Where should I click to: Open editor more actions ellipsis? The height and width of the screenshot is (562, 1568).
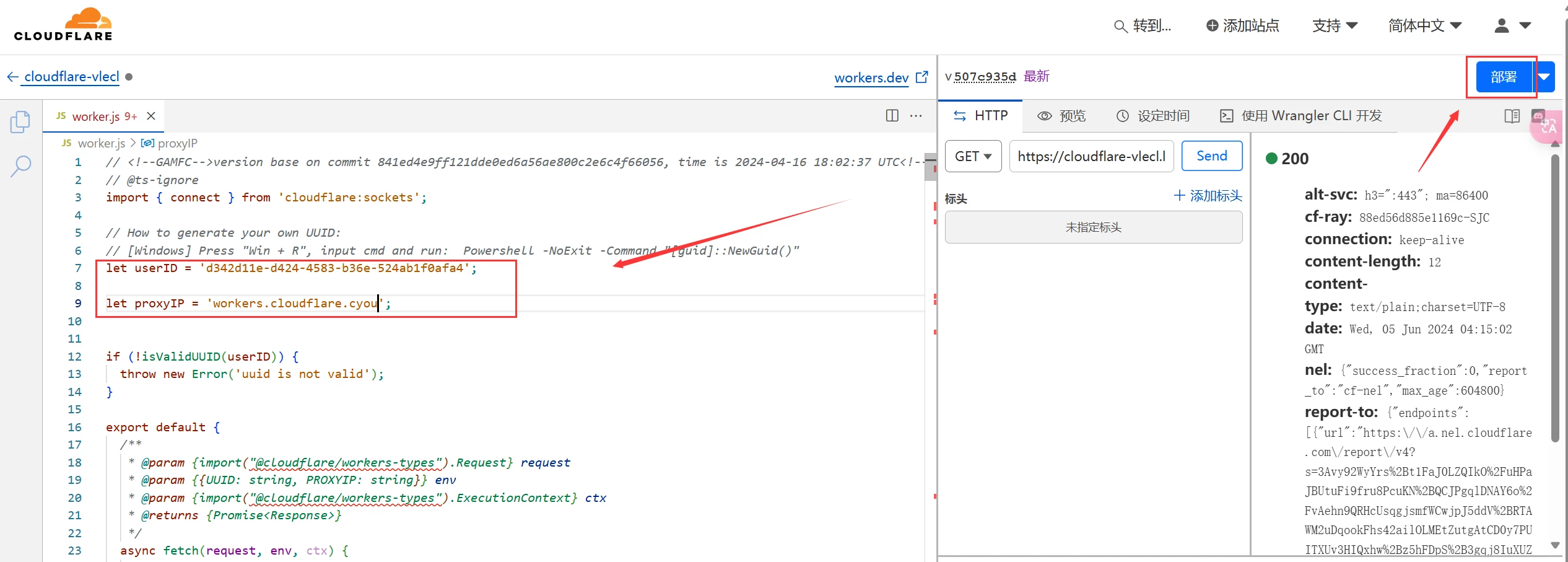coord(916,116)
